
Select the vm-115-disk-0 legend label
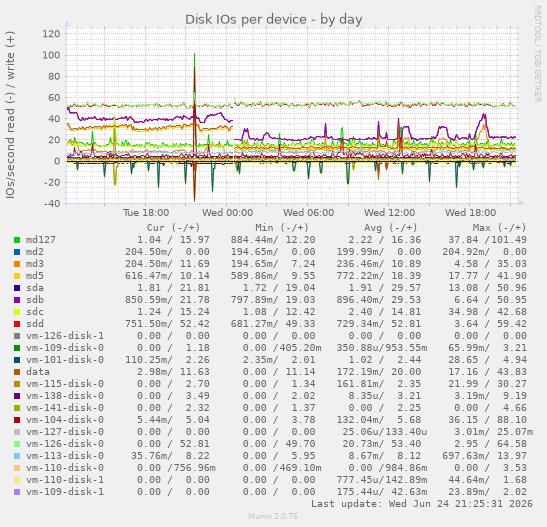(65, 384)
